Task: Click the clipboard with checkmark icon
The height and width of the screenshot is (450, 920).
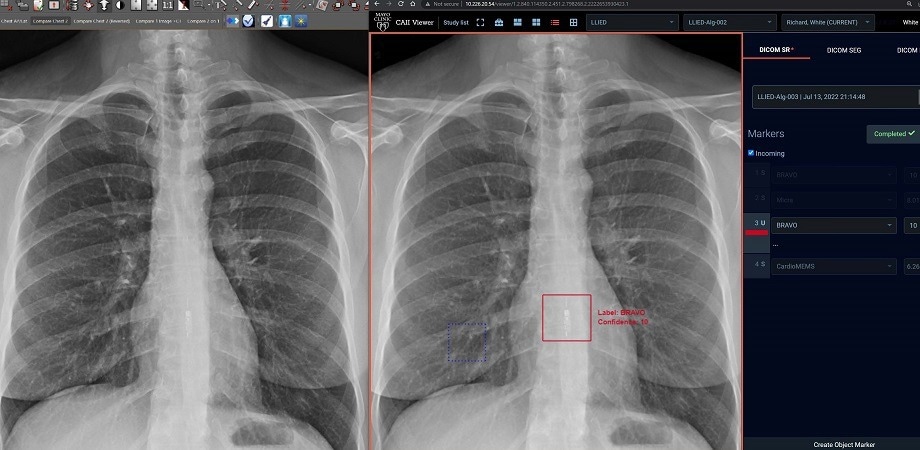Action: [38, 5]
